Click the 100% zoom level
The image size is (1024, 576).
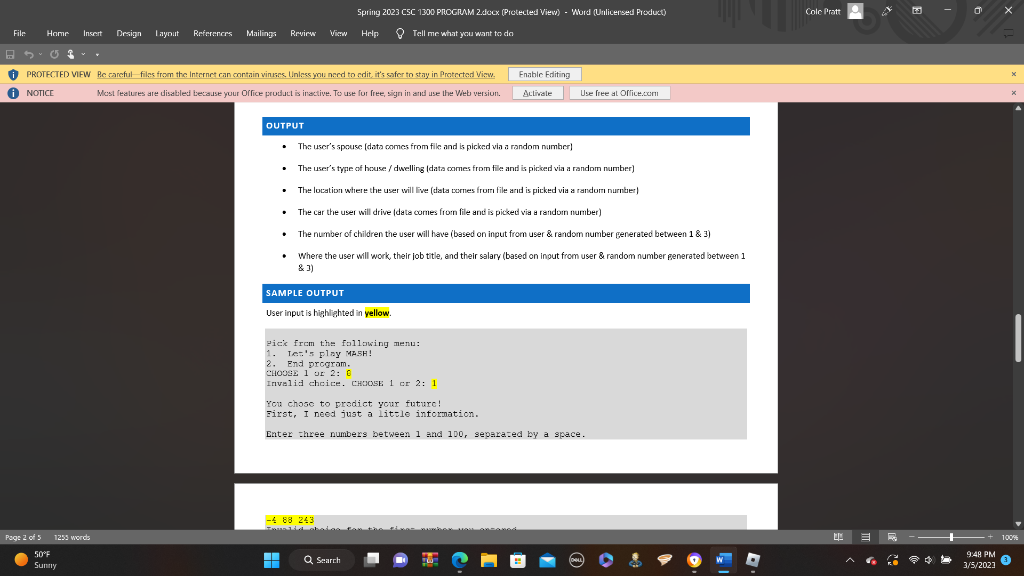(x=1010, y=537)
